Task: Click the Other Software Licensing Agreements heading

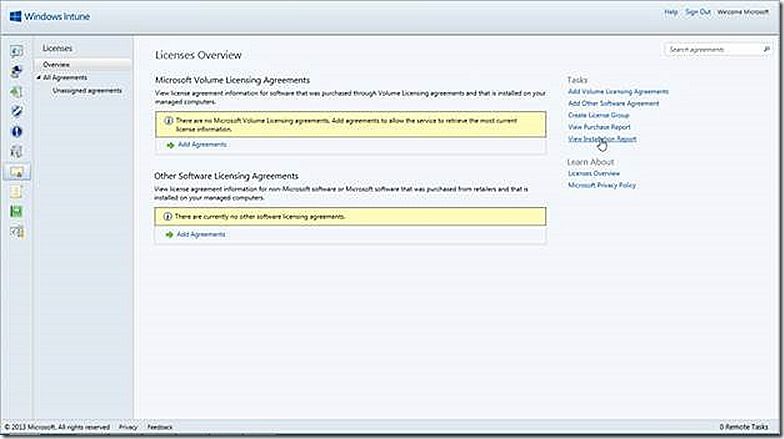Action: [x=226, y=176]
